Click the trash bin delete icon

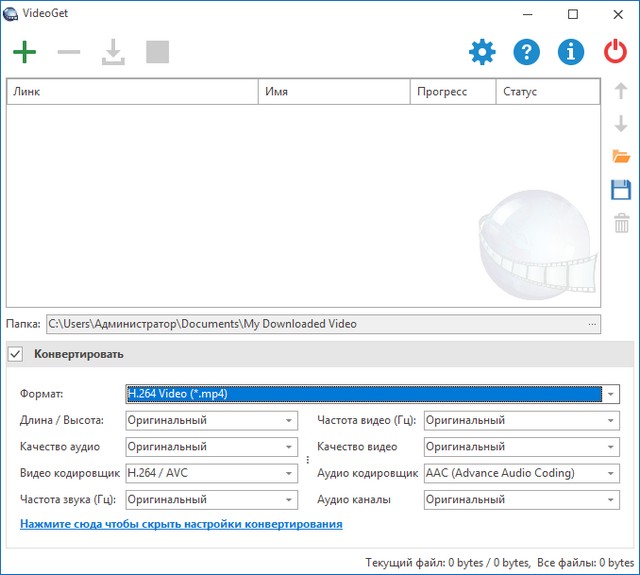(621, 223)
